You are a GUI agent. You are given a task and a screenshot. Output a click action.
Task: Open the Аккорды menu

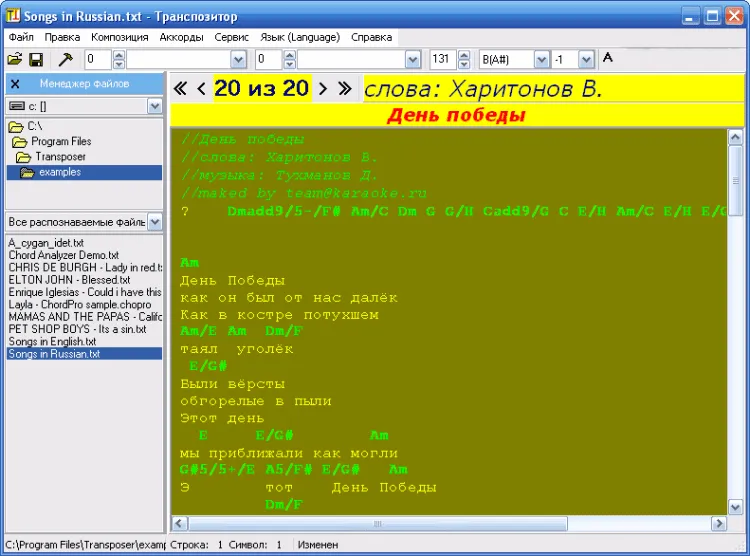(181, 37)
